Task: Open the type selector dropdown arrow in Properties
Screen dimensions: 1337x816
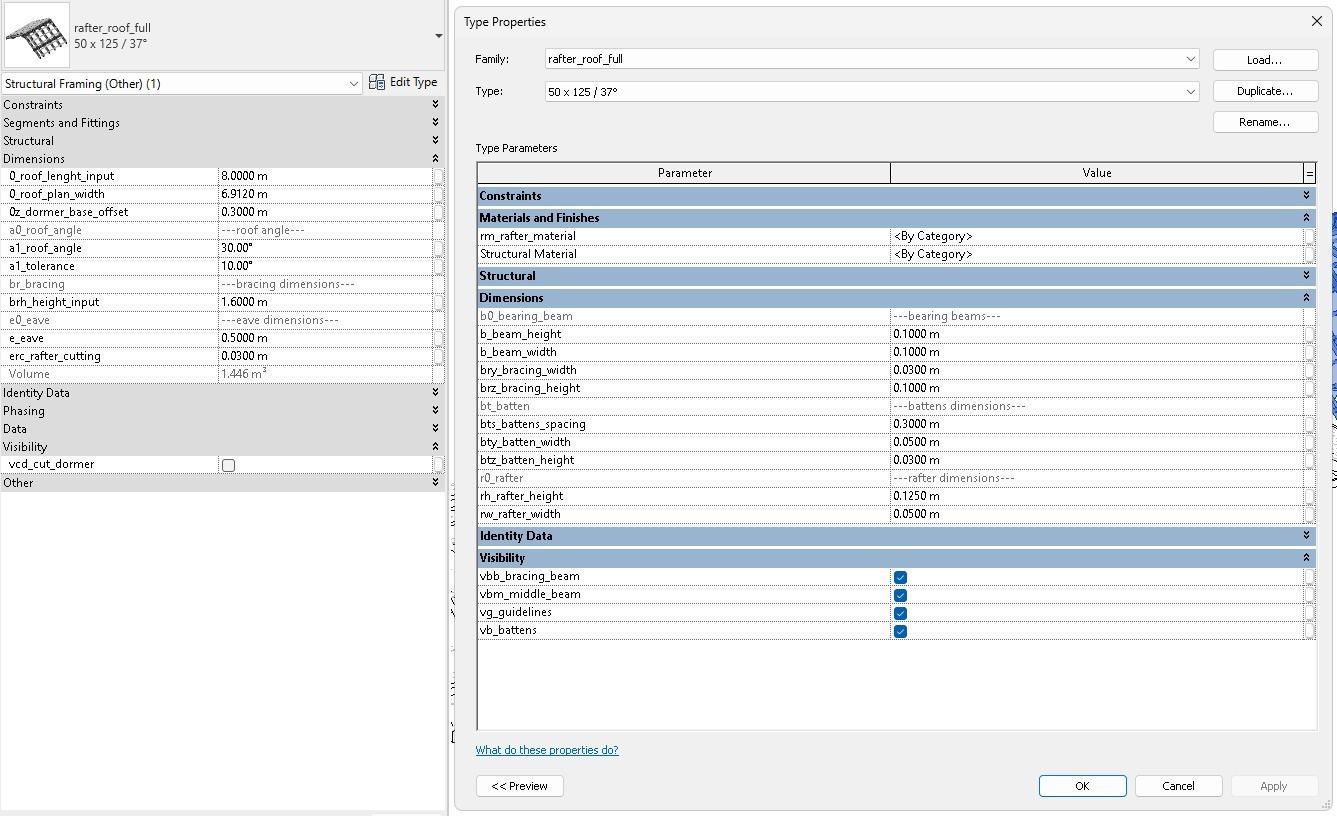Action: [x=438, y=36]
